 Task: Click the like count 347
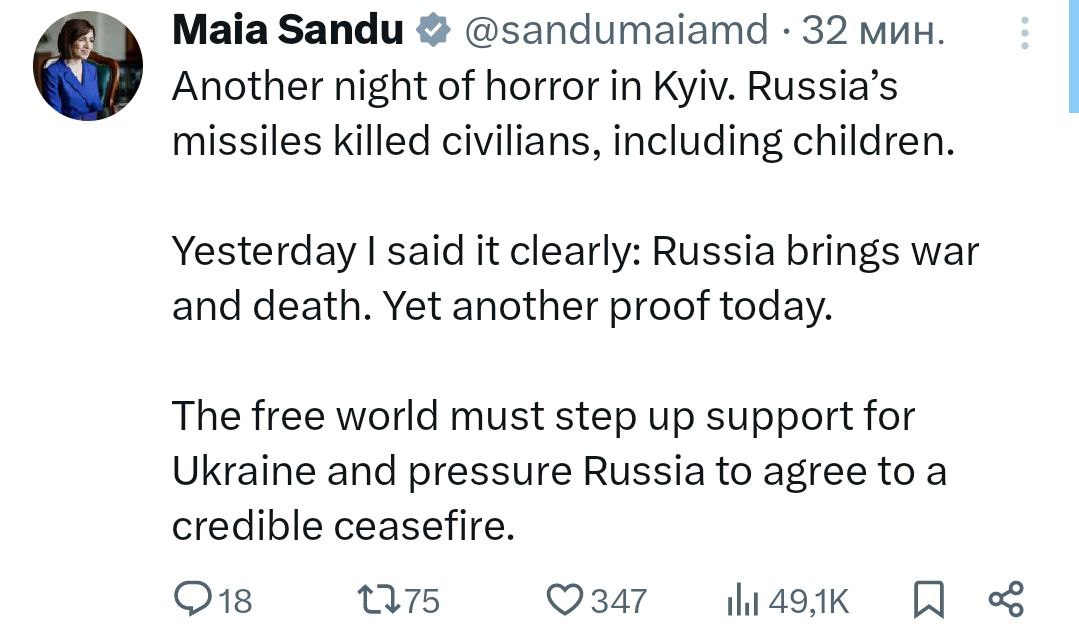click(x=619, y=601)
